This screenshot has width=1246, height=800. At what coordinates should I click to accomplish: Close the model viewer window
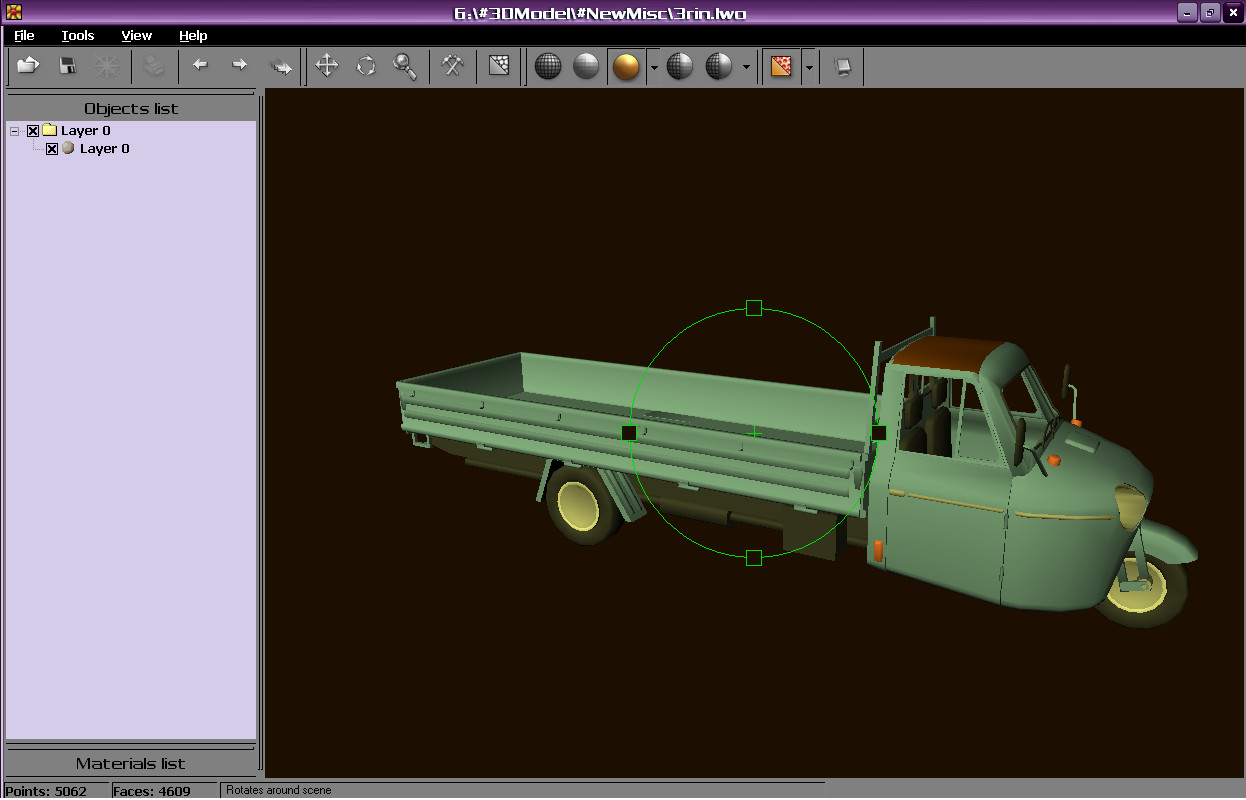1232,12
